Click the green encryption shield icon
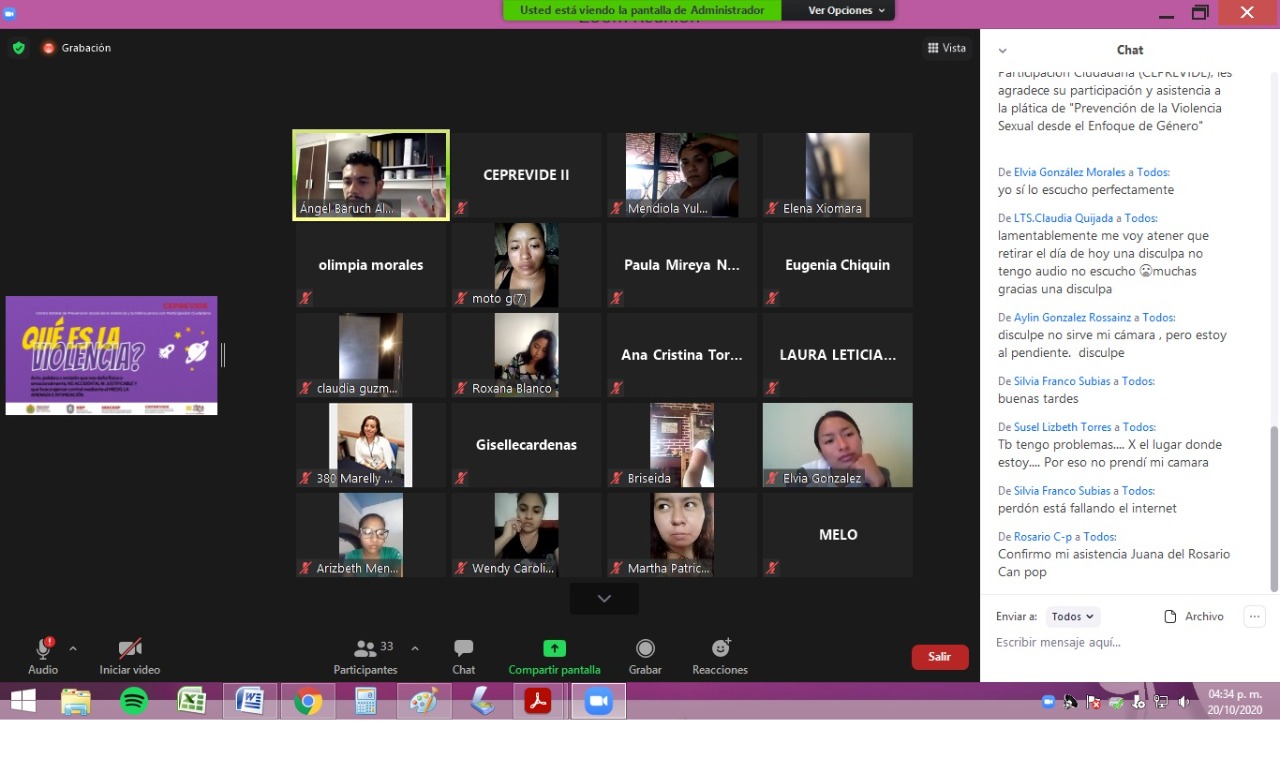Screen dimensions: 1280x758 (18, 48)
